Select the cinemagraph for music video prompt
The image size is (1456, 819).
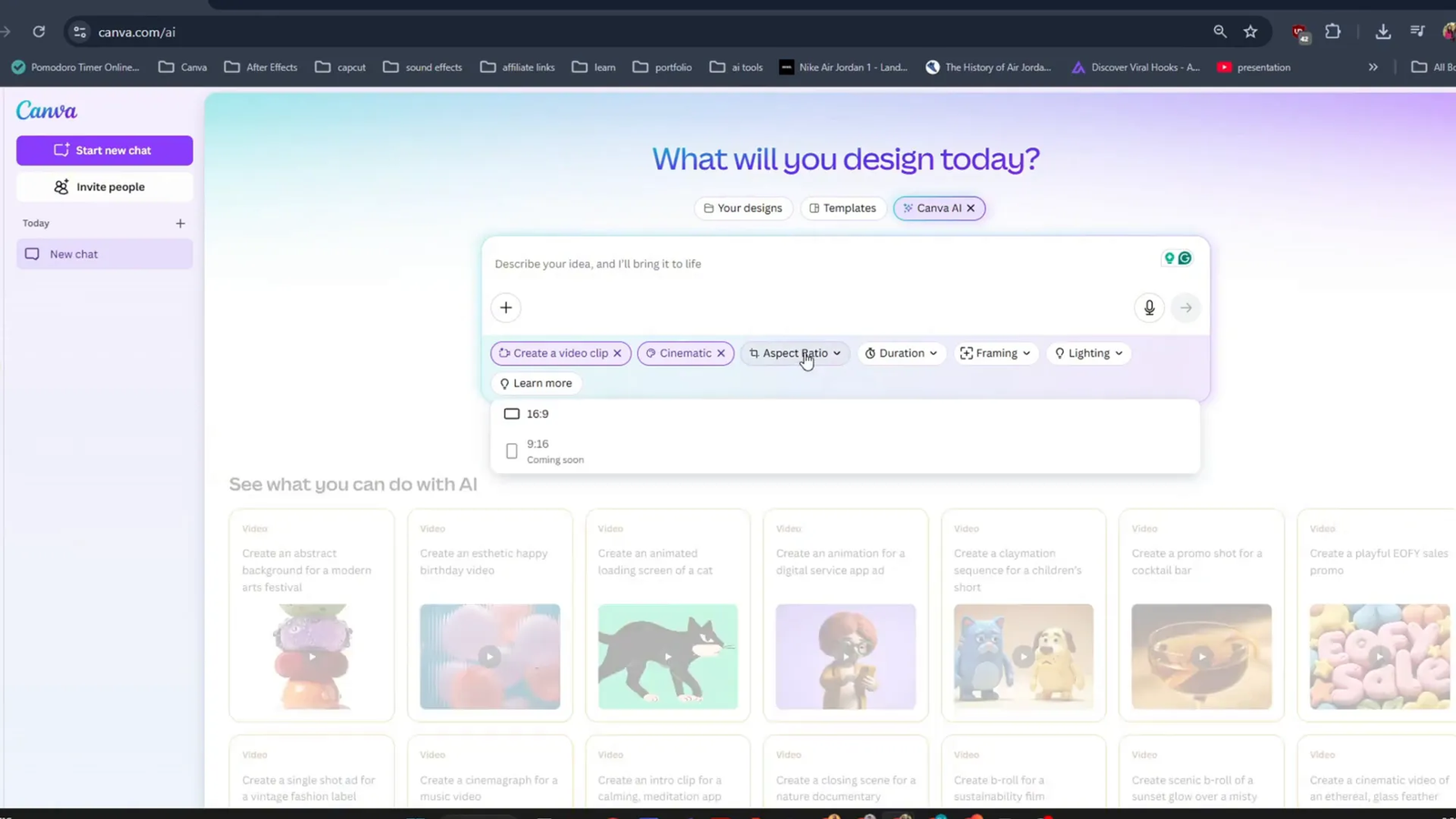[490, 773]
